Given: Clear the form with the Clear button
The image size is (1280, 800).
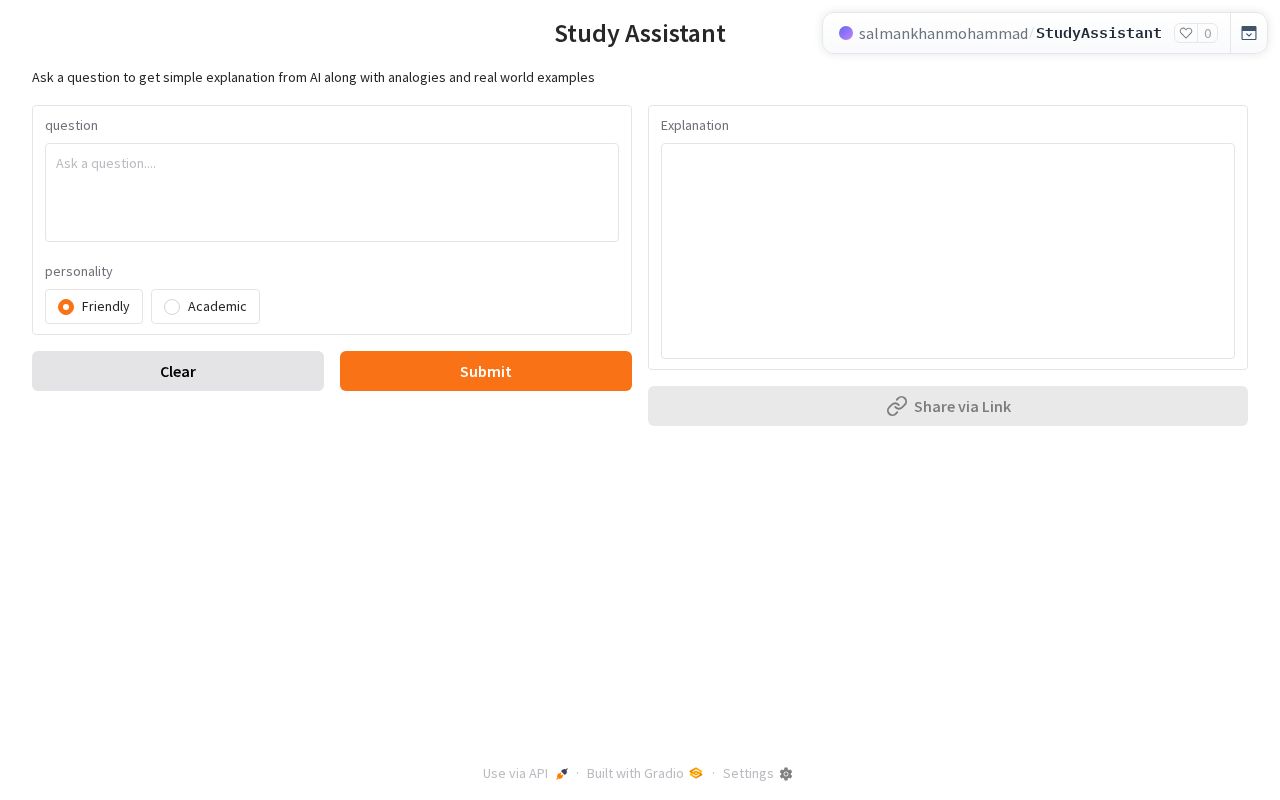Looking at the screenshot, I should pyautogui.click(x=178, y=371).
